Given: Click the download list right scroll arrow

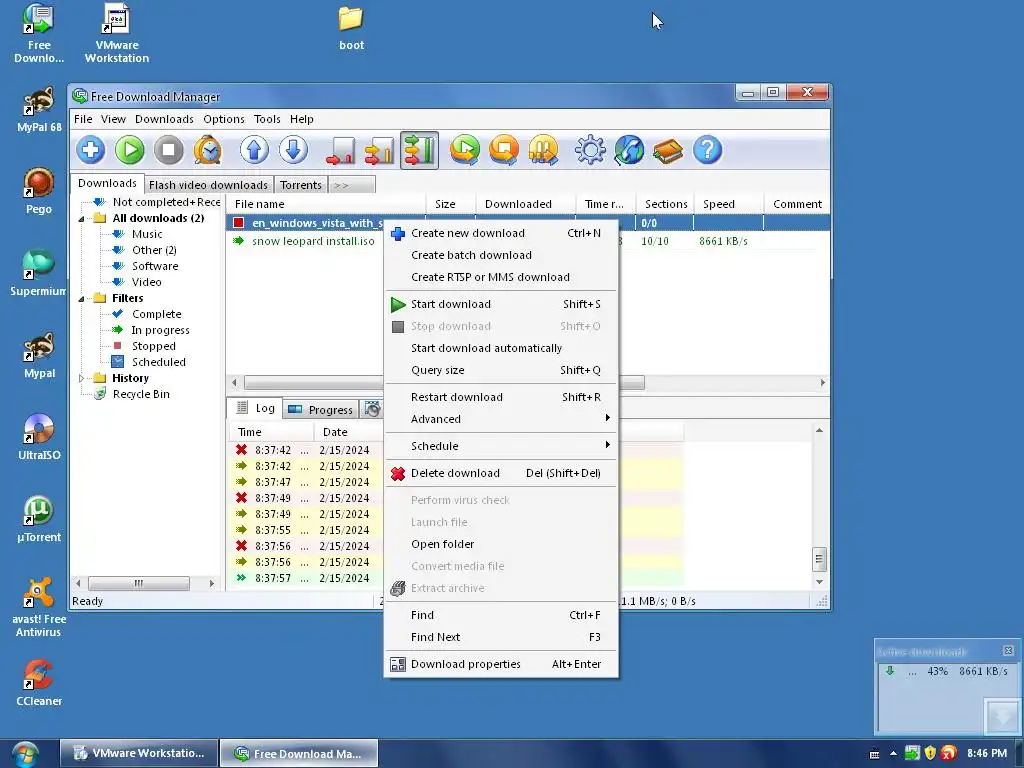Looking at the screenshot, I should click(x=822, y=383).
